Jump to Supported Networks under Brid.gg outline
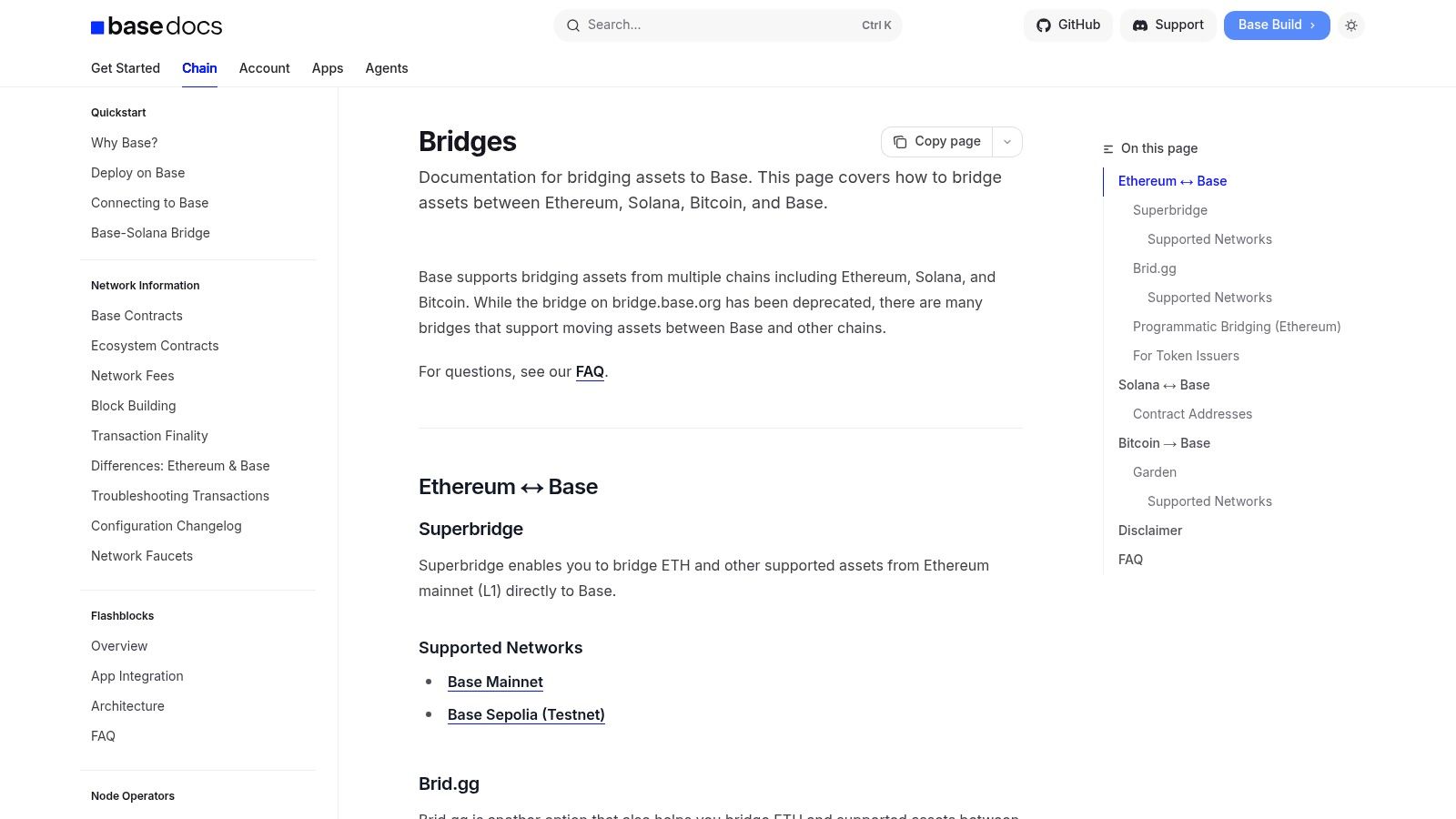1456x819 pixels. coord(1209,298)
